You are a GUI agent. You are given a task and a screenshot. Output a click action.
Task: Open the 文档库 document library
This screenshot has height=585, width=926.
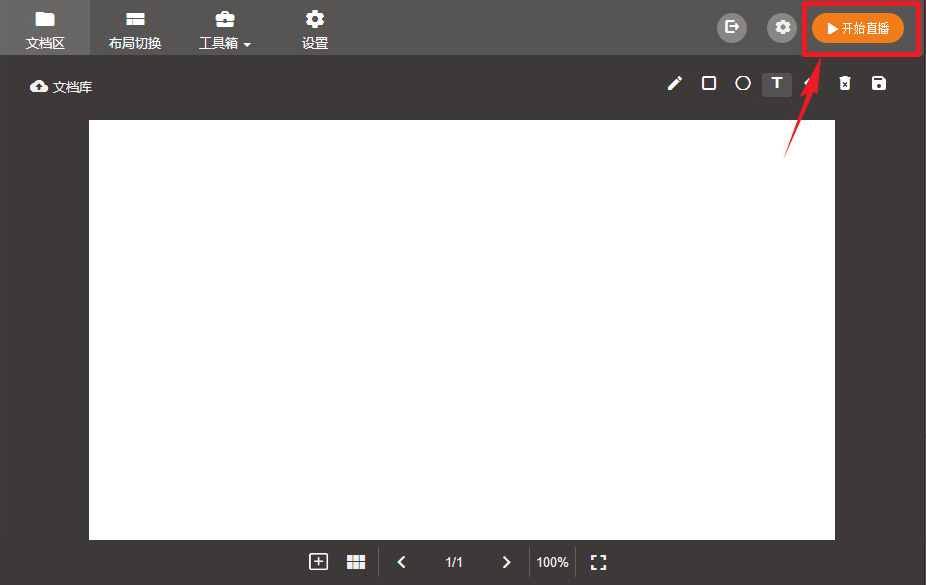(62, 87)
